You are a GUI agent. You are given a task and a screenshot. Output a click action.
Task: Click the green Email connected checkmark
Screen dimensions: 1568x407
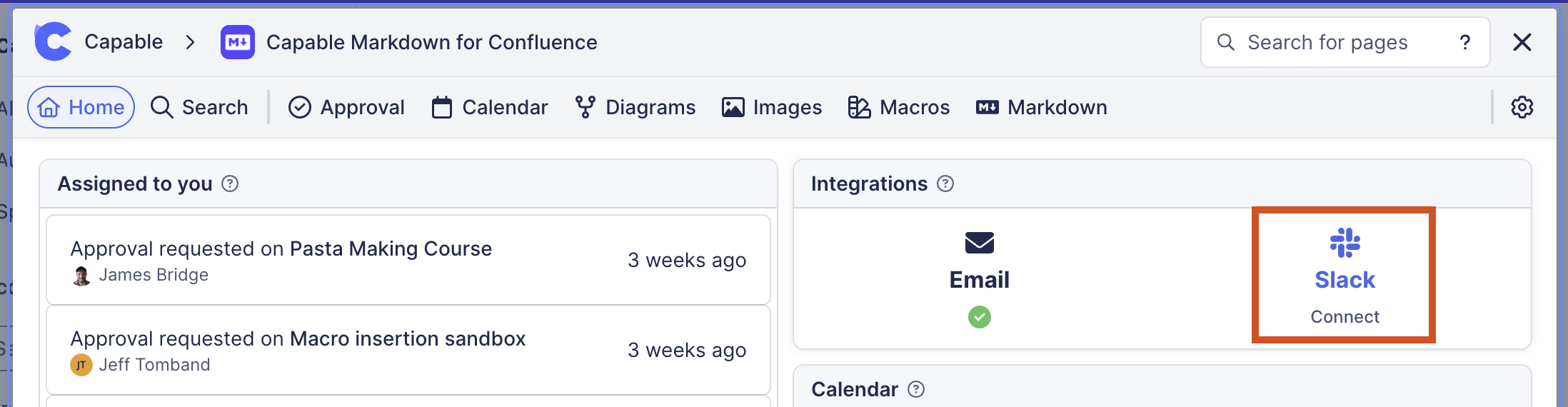[x=979, y=316]
